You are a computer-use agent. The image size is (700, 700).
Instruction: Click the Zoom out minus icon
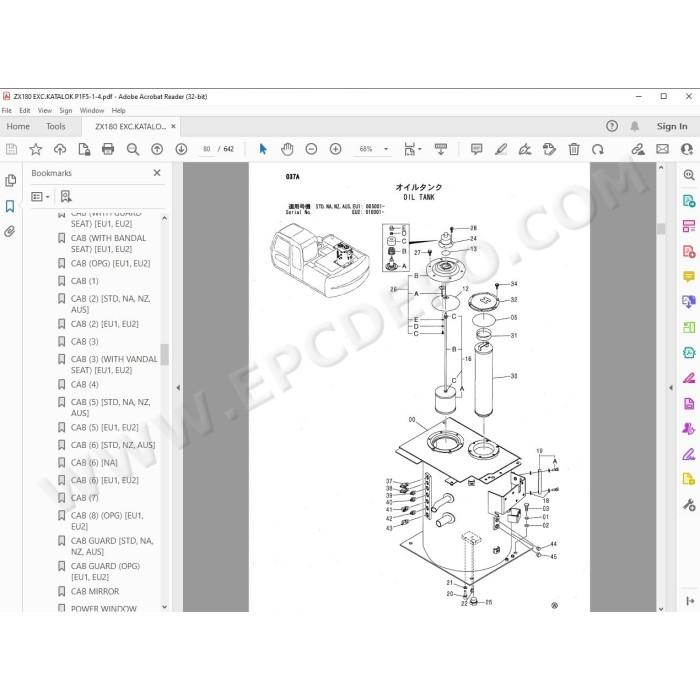[x=311, y=149]
